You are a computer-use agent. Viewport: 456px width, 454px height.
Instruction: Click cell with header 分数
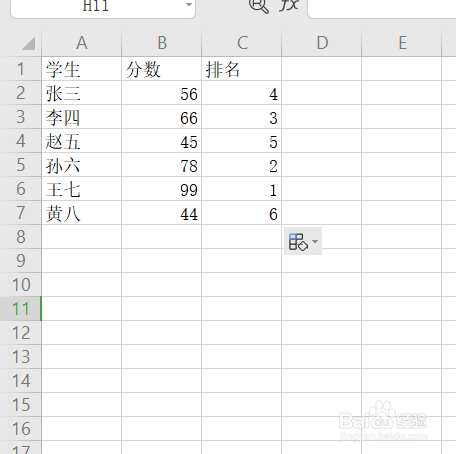[x=162, y=69]
